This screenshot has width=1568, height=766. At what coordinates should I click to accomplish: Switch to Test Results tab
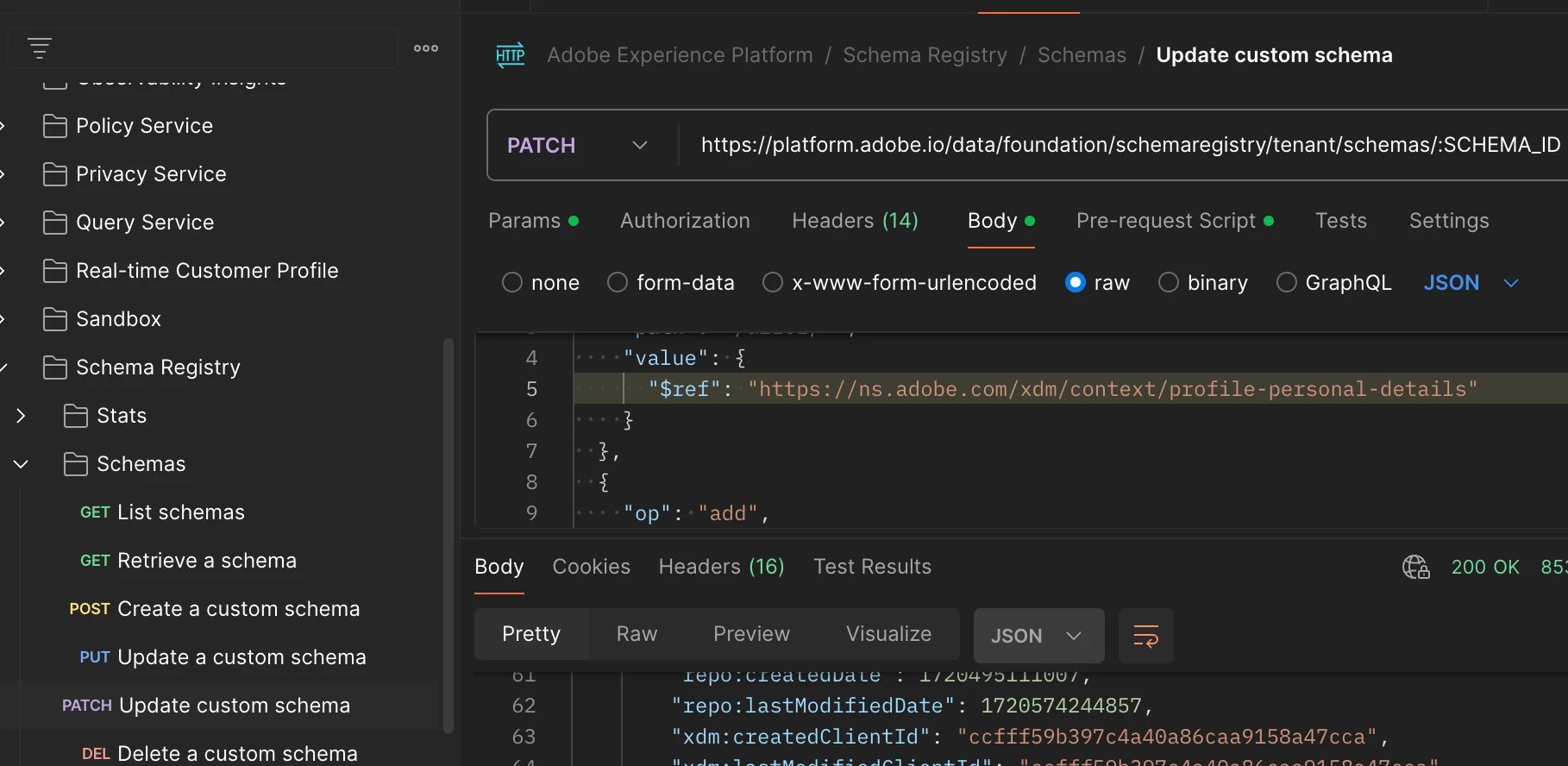click(872, 567)
